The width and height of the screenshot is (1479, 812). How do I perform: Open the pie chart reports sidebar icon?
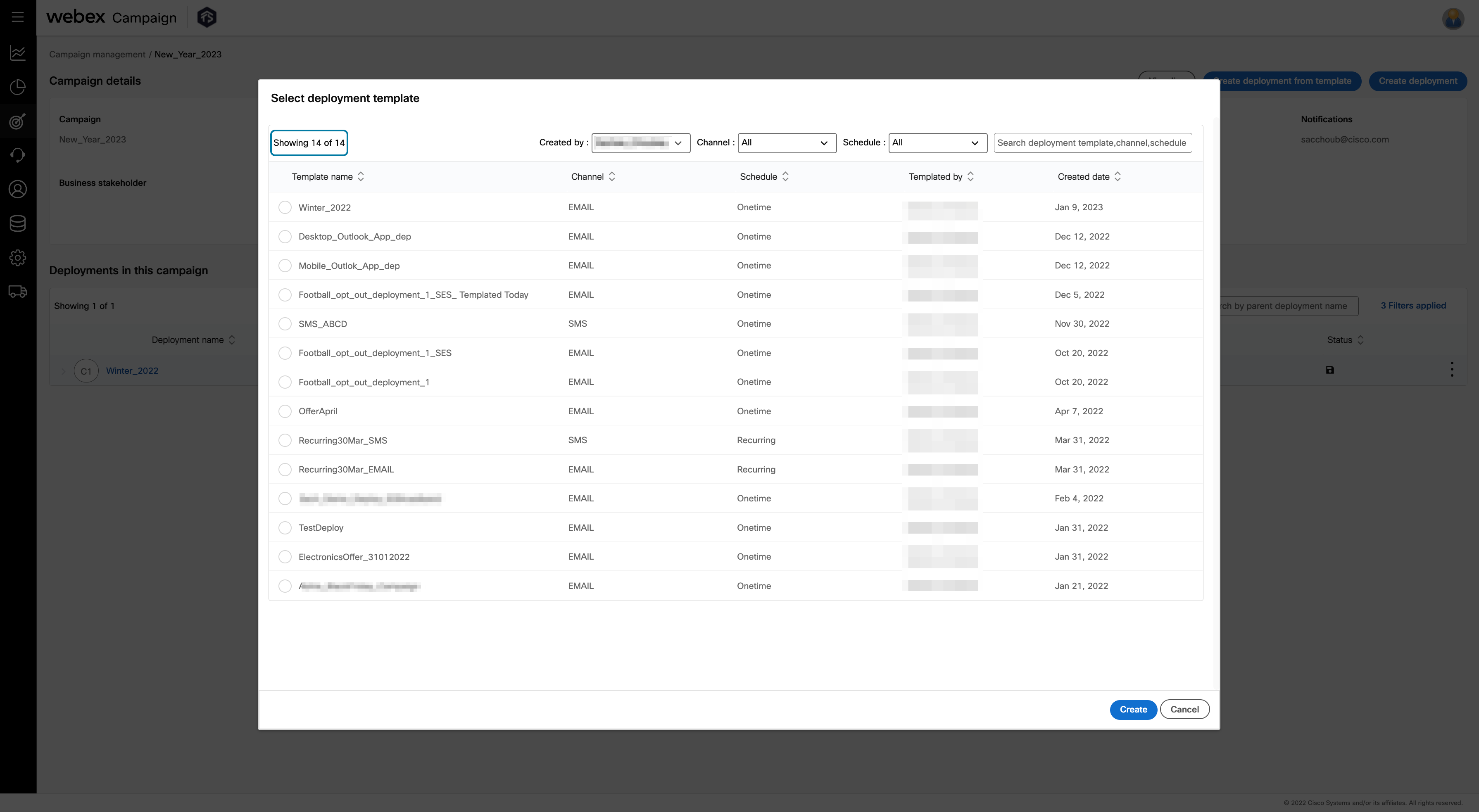(x=18, y=87)
